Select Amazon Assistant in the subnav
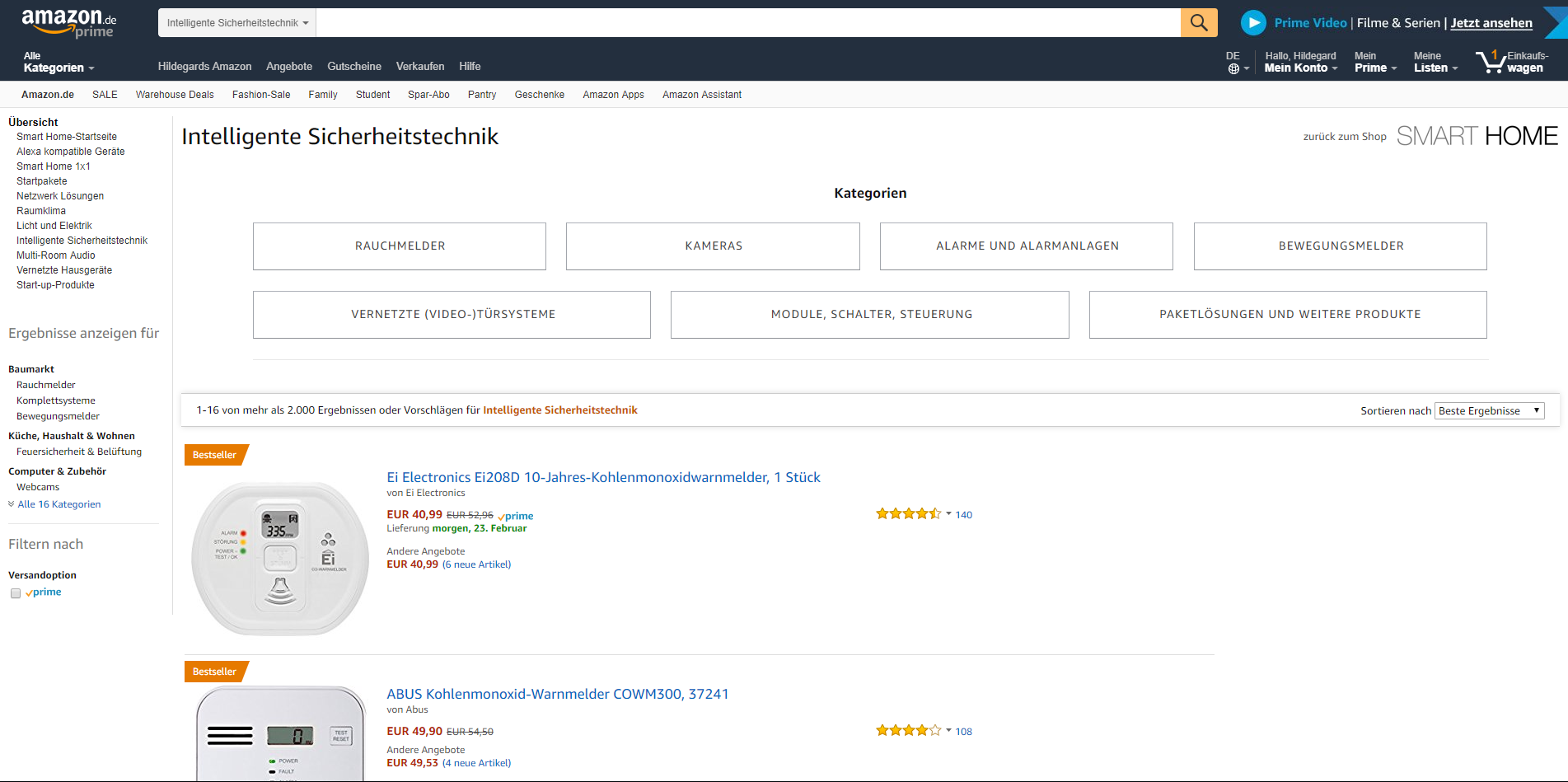The image size is (1568, 782). pos(702,95)
